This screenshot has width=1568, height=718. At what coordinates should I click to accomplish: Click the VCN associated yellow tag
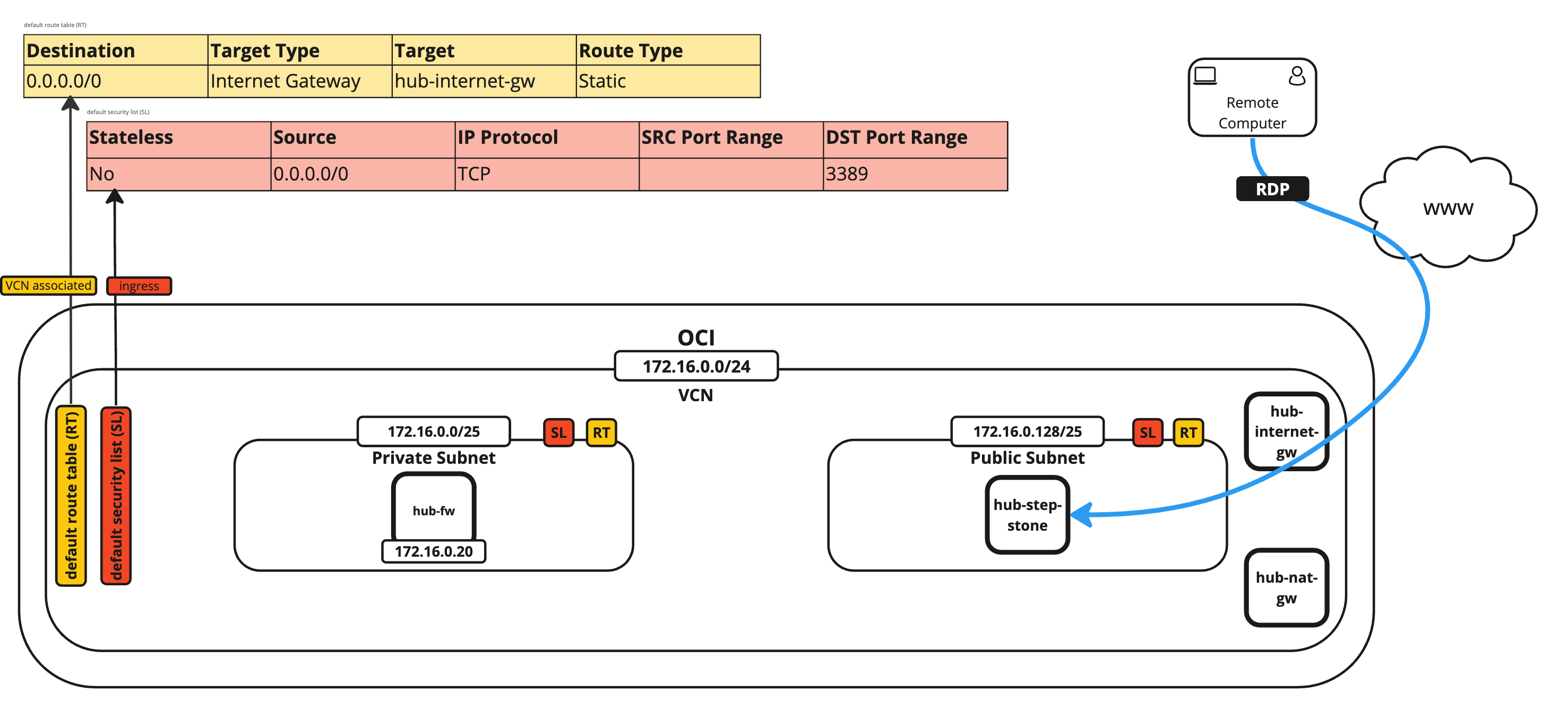click(48, 286)
